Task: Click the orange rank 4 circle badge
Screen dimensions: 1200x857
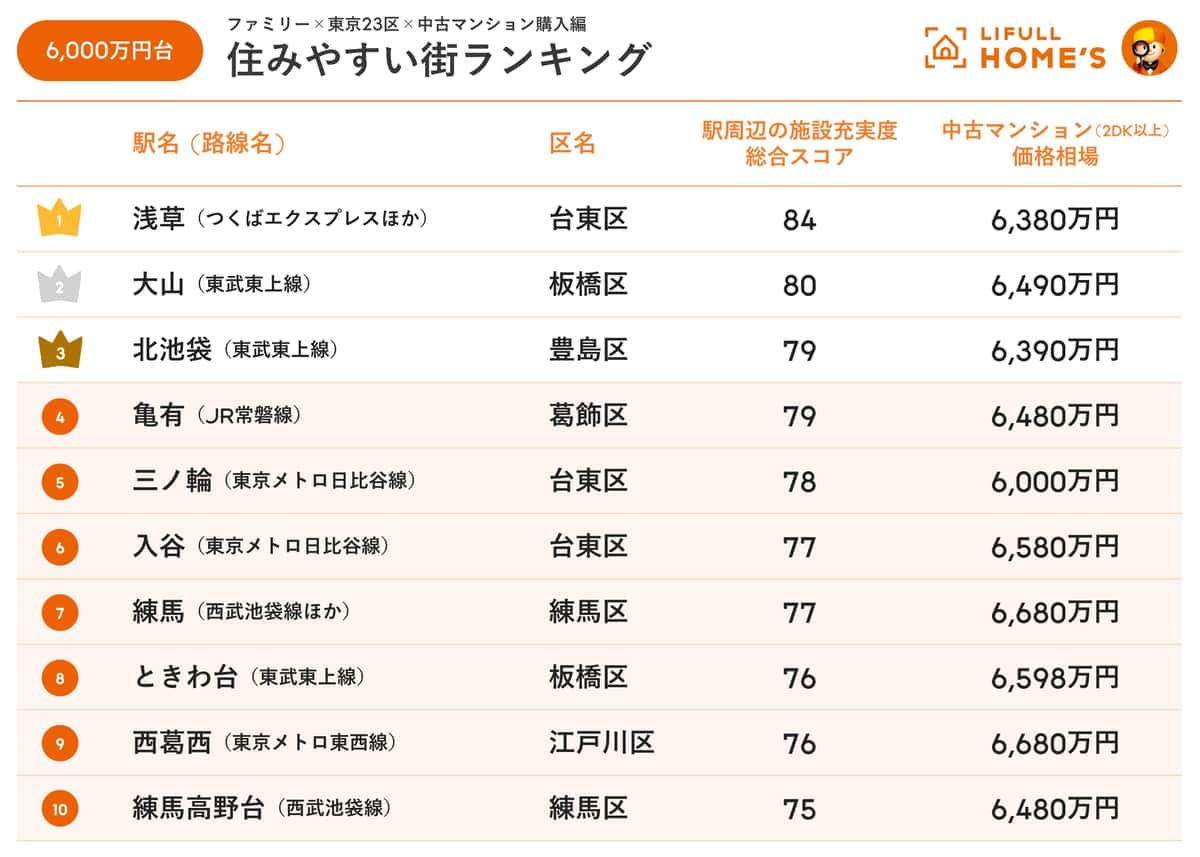Action: 60,416
